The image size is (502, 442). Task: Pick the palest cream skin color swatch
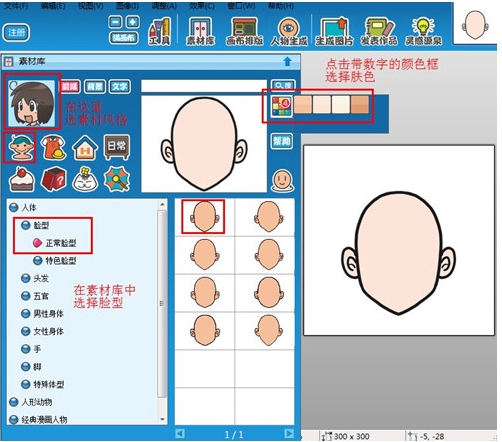tap(341, 105)
